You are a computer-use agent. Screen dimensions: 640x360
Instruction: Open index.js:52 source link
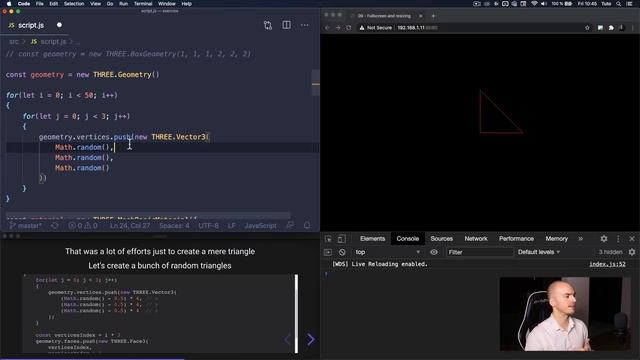[x=607, y=264]
